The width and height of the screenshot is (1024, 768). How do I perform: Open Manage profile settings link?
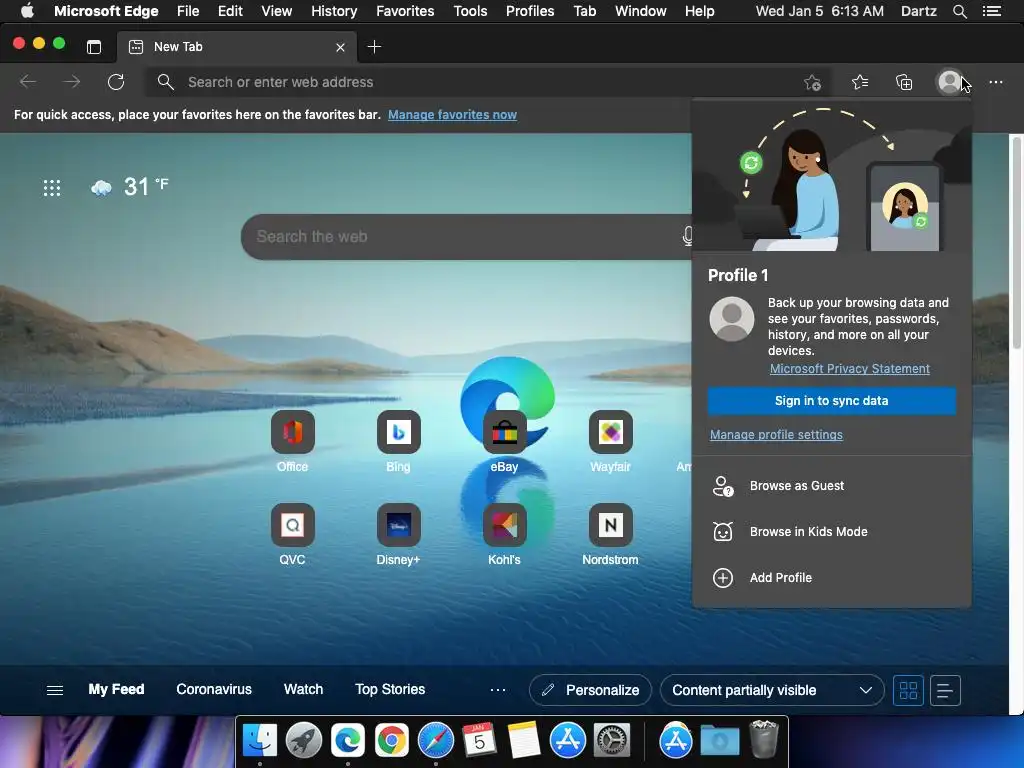click(x=776, y=435)
